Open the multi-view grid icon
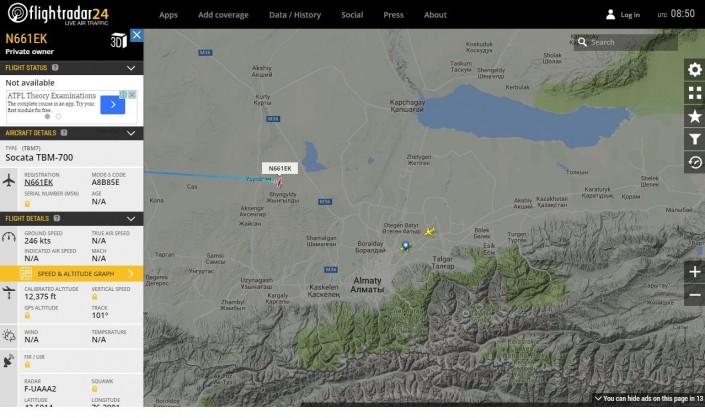This screenshot has height=418, width=705. [x=695, y=92]
